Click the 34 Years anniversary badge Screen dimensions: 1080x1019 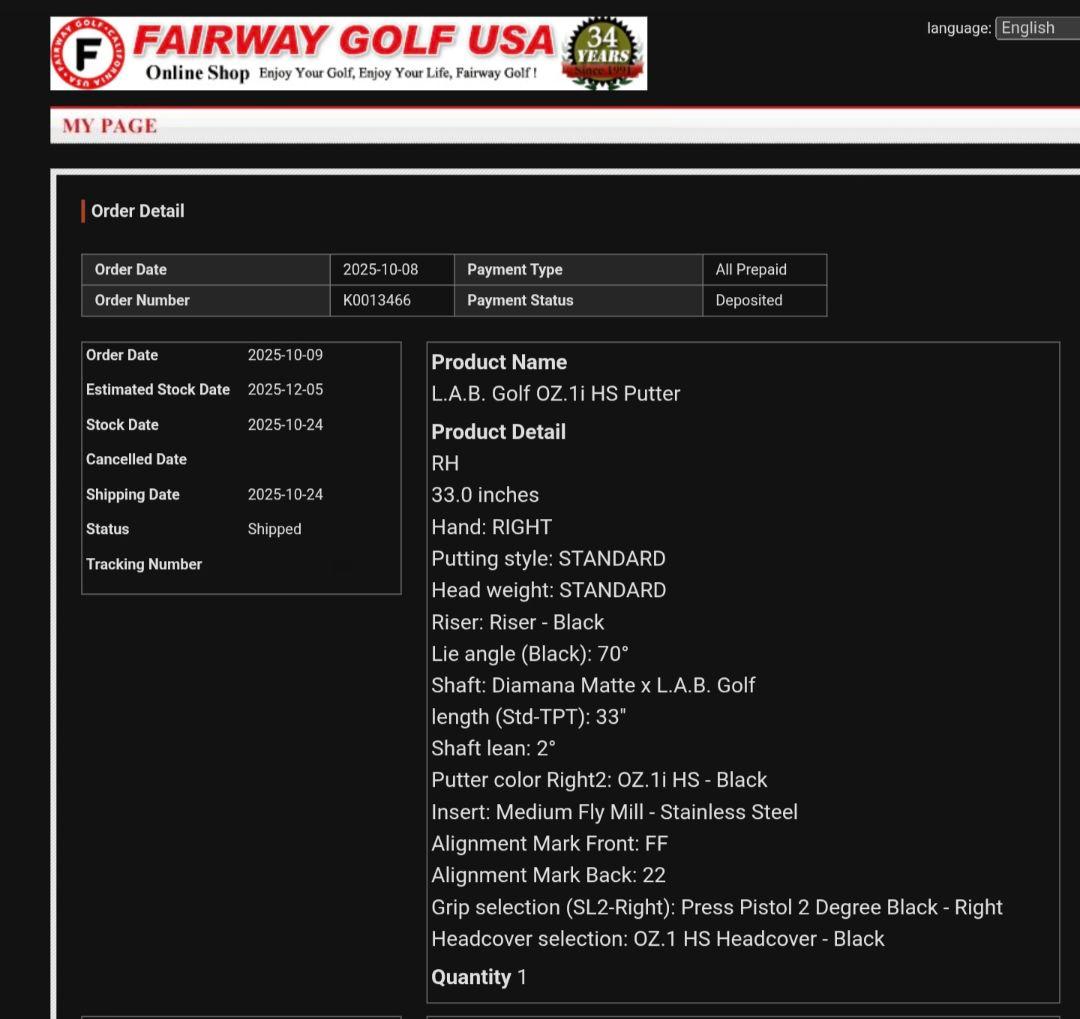point(603,53)
